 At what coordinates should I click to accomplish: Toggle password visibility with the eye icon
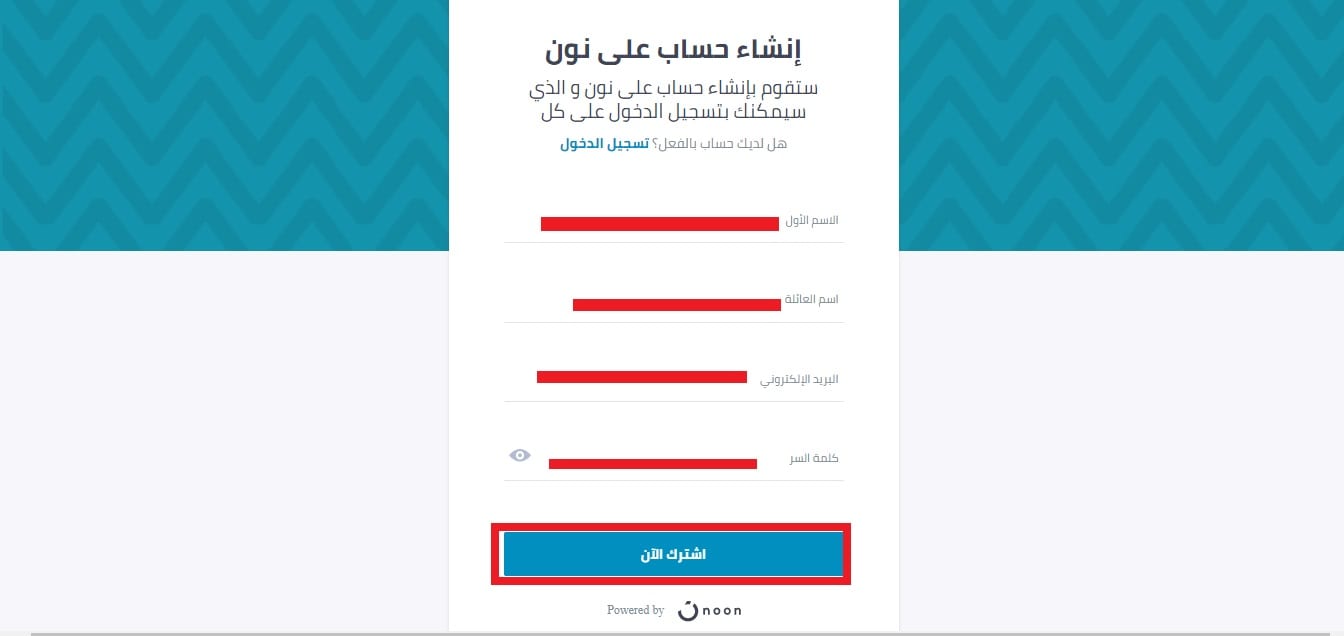[x=519, y=455]
